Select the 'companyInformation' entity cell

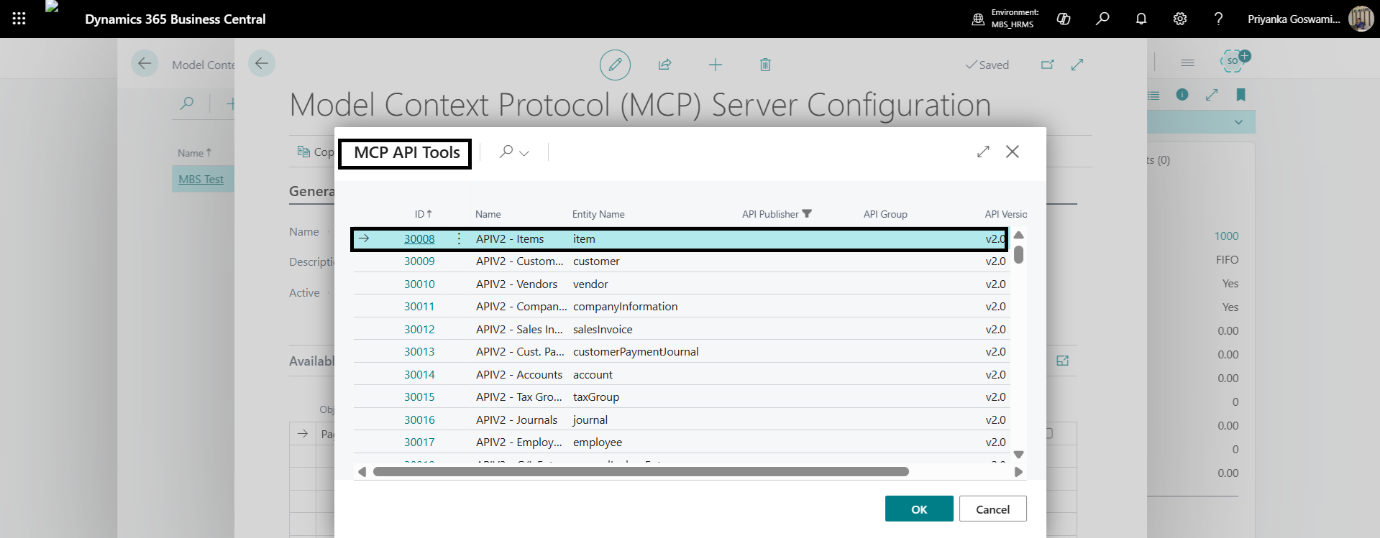625,306
